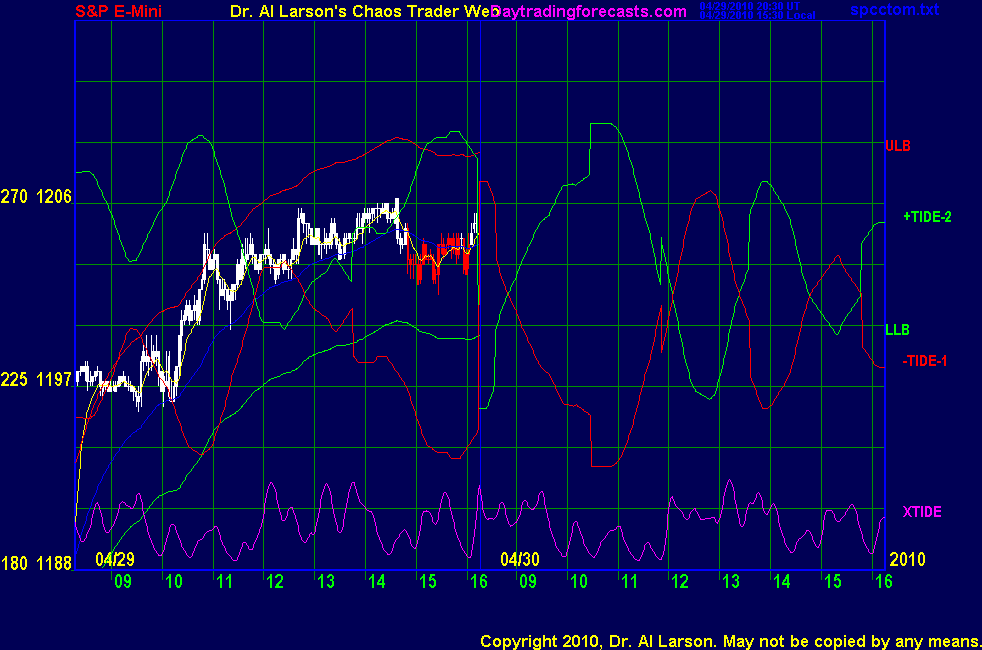Click hour 10 of 04/29 session
The height and width of the screenshot is (650, 982).
pyautogui.click(x=174, y=582)
